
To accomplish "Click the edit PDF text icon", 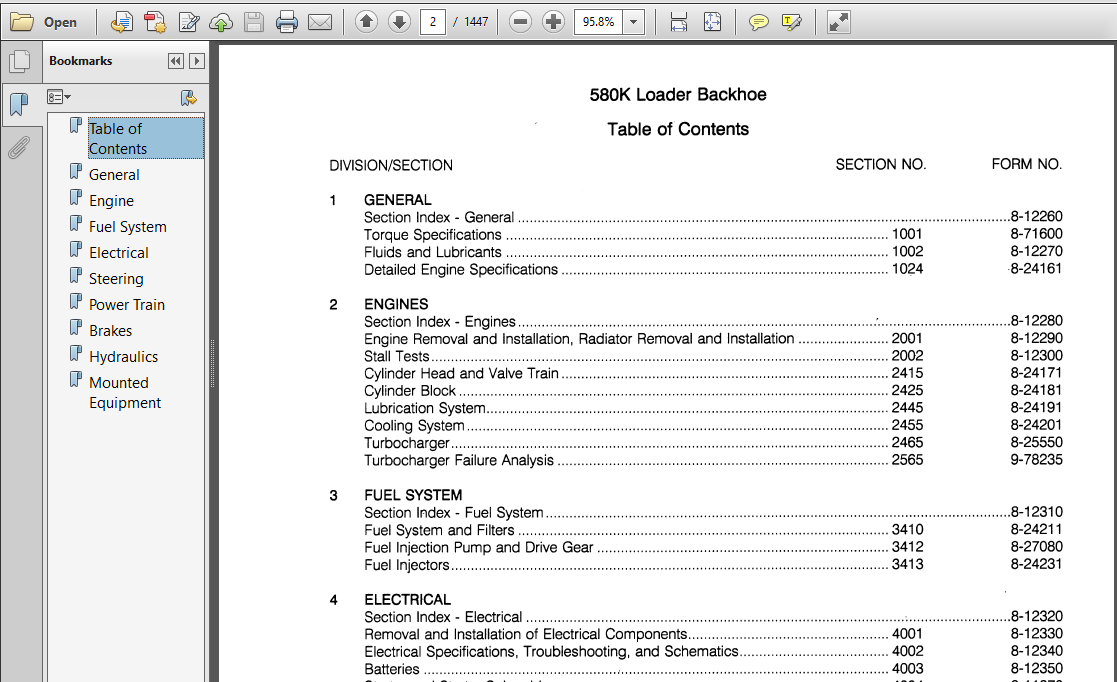I will click(x=189, y=22).
